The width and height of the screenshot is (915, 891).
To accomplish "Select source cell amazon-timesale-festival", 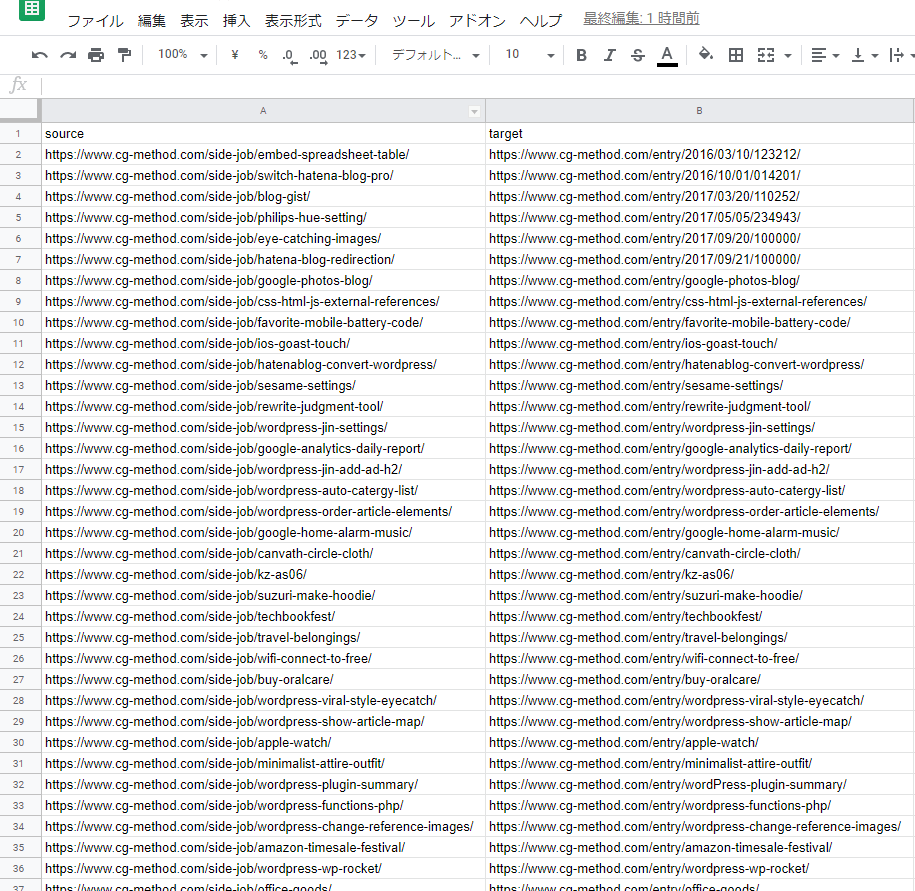I will [263, 848].
